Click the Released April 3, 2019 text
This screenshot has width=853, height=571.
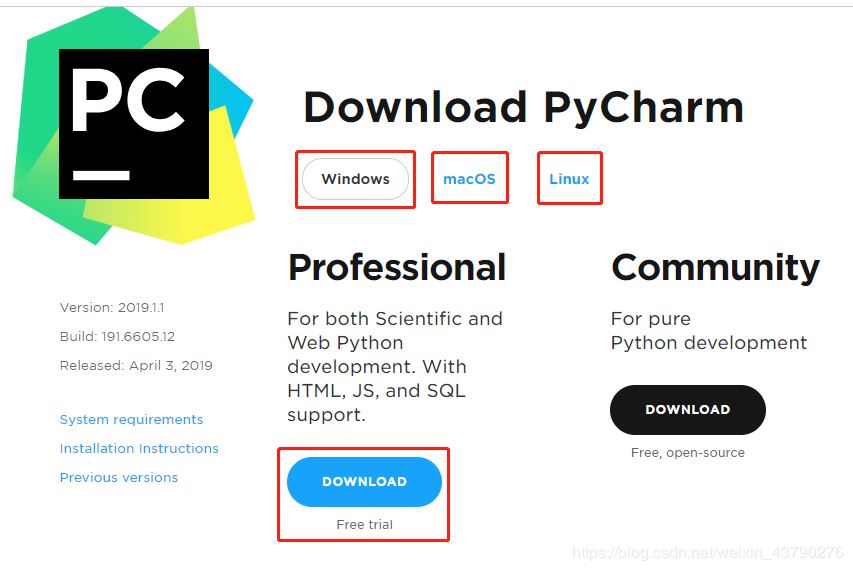[136, 366]
